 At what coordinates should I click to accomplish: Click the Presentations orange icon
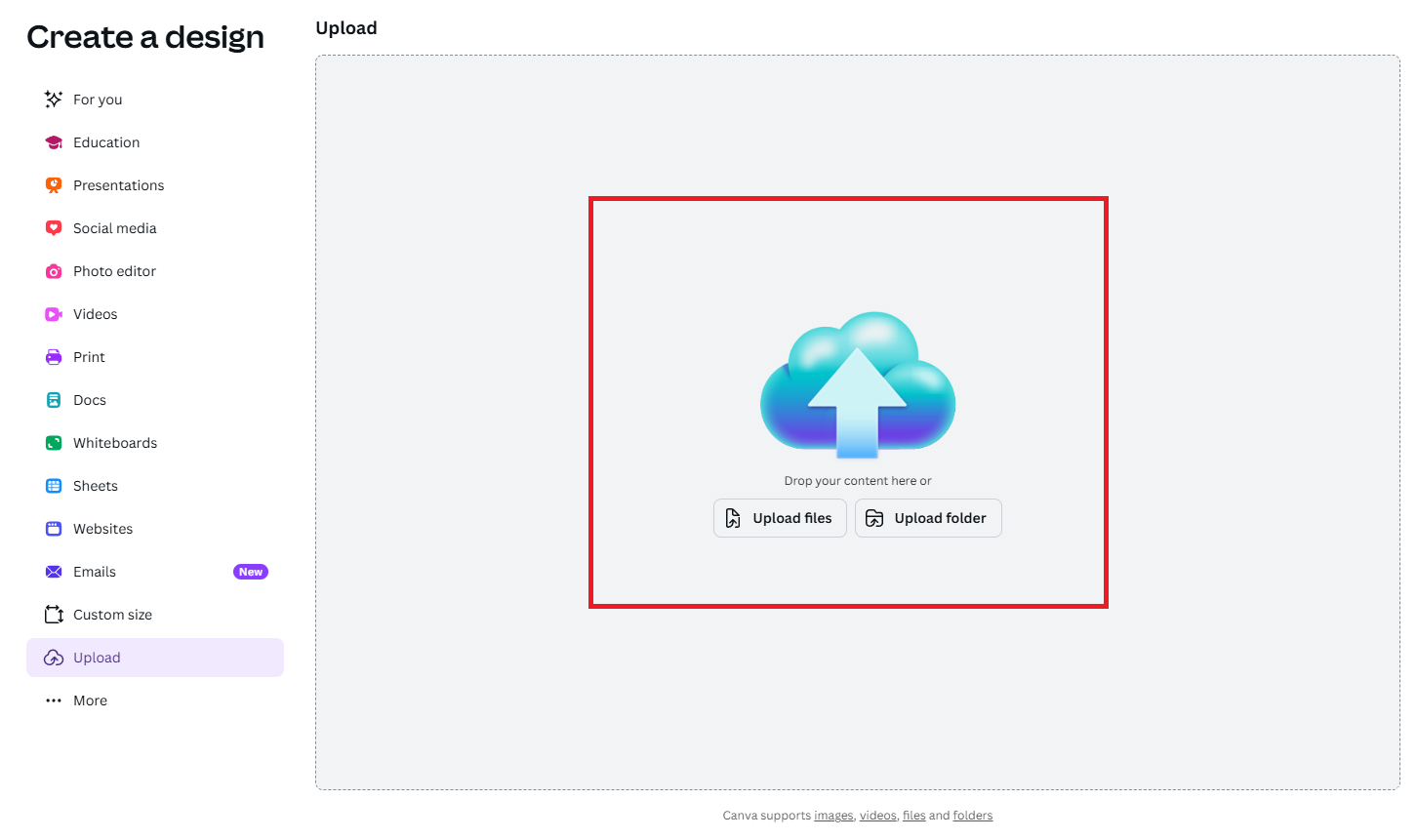coord(54,185)
